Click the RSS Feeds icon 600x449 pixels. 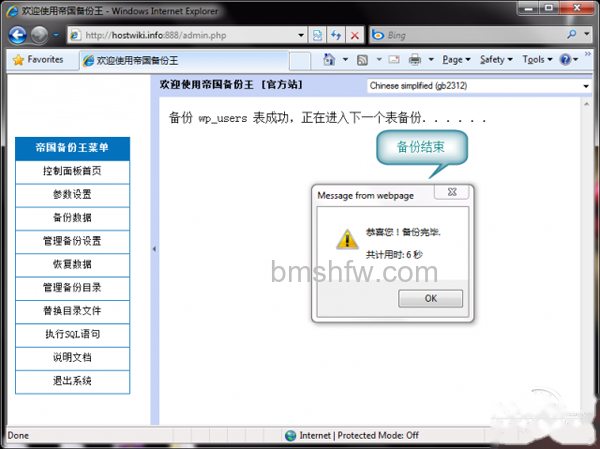coord(362,60)
